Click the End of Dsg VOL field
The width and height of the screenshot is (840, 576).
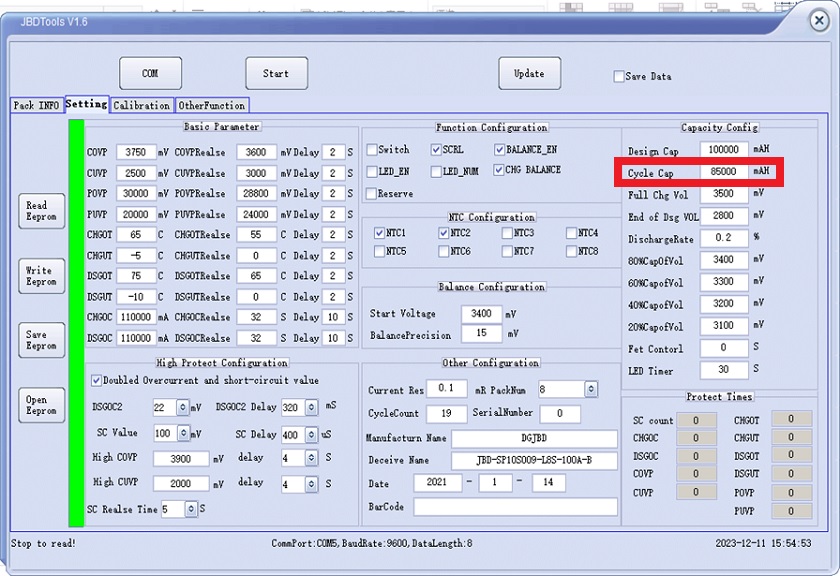[724, 216]
